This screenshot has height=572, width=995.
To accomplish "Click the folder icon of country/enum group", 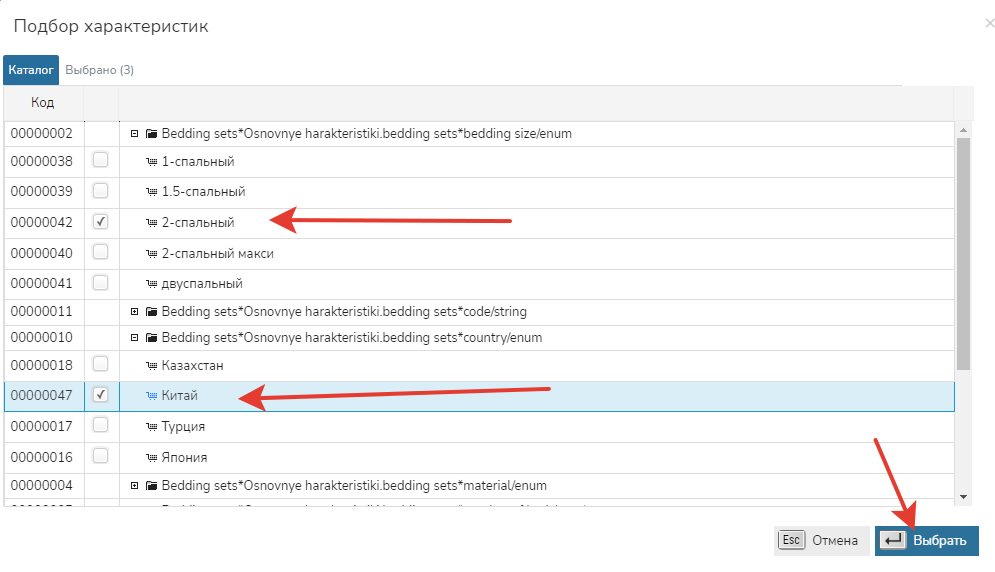I will click(152, 338).
